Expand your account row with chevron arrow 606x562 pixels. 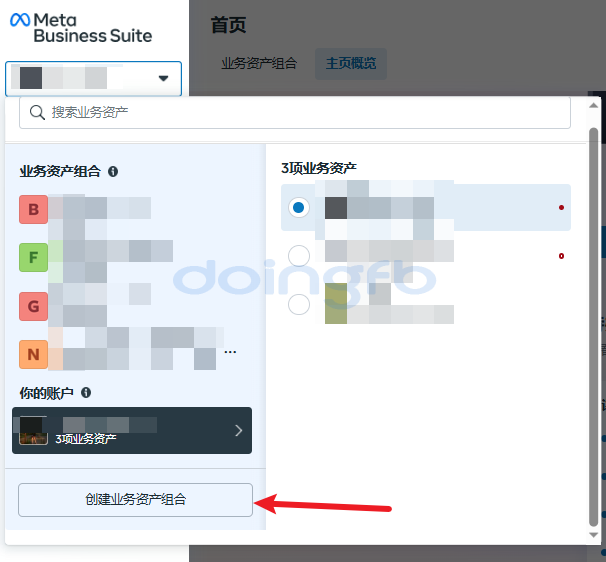click(x=238, y=431)
